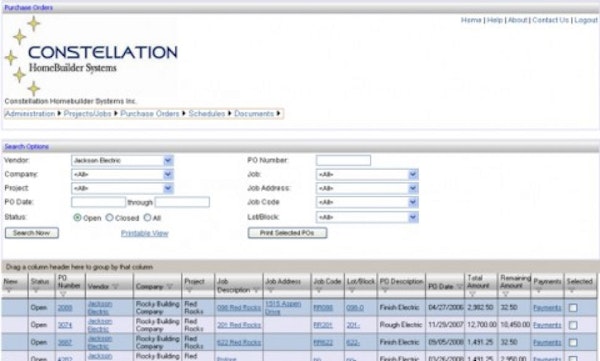The width and height of the screenshot is (600, 361).
Task: Click the filter icon under PO Number column
Action: (x=64, y=294)
